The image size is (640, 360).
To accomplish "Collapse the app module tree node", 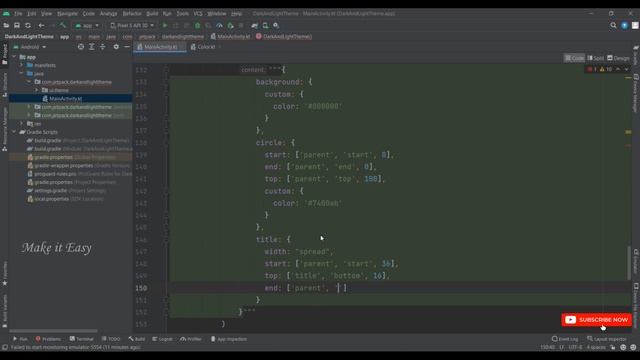I will (x=14, y=57).
